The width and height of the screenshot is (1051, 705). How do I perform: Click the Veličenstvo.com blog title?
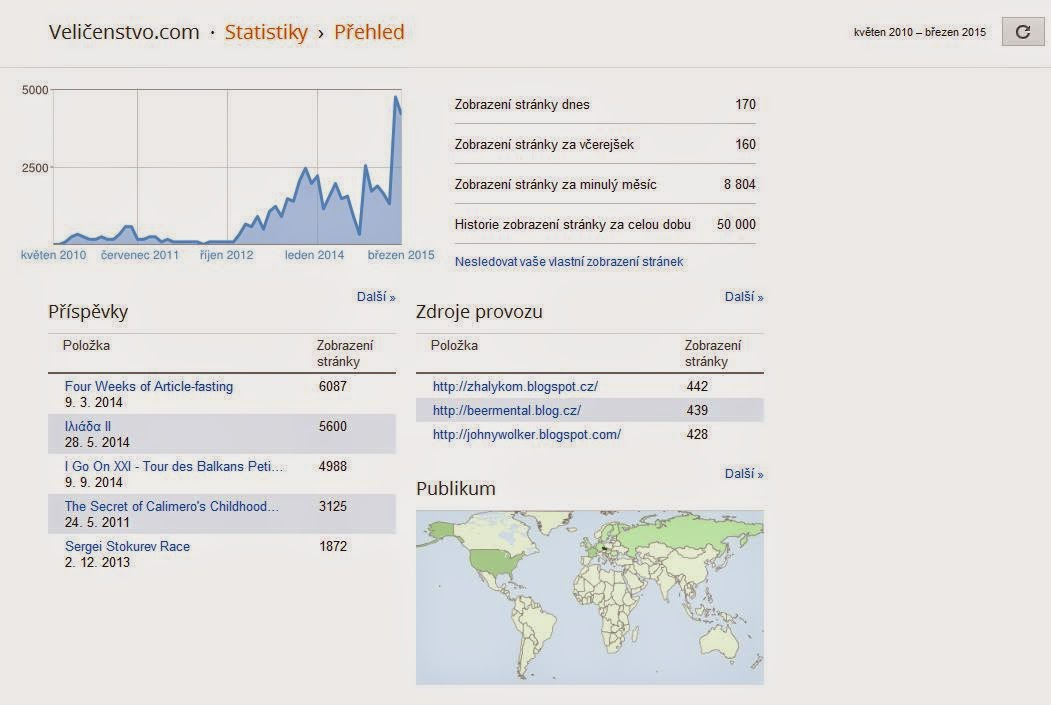[x=124, y=32]
